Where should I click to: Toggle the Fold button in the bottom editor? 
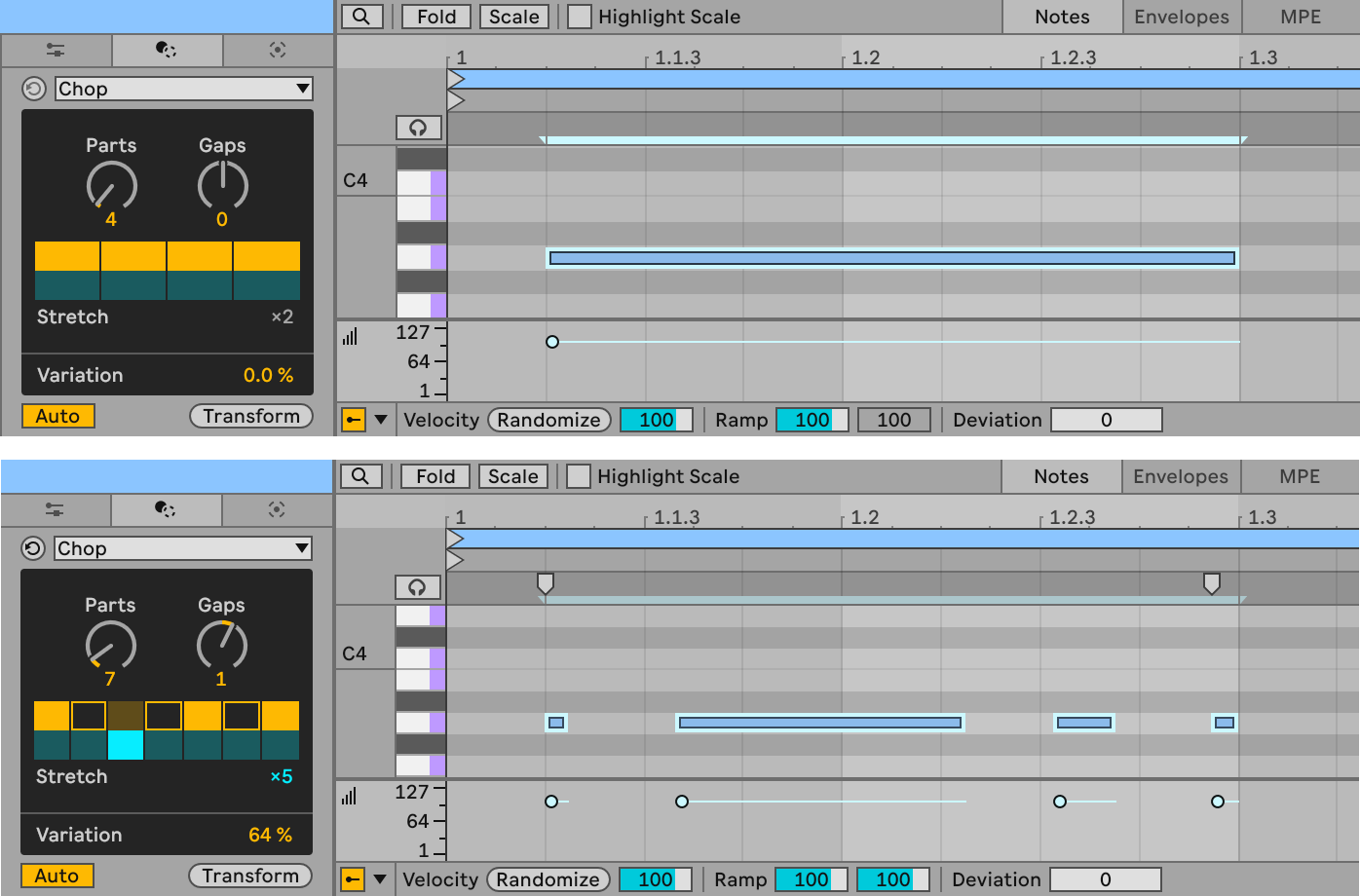pos(435,476)
